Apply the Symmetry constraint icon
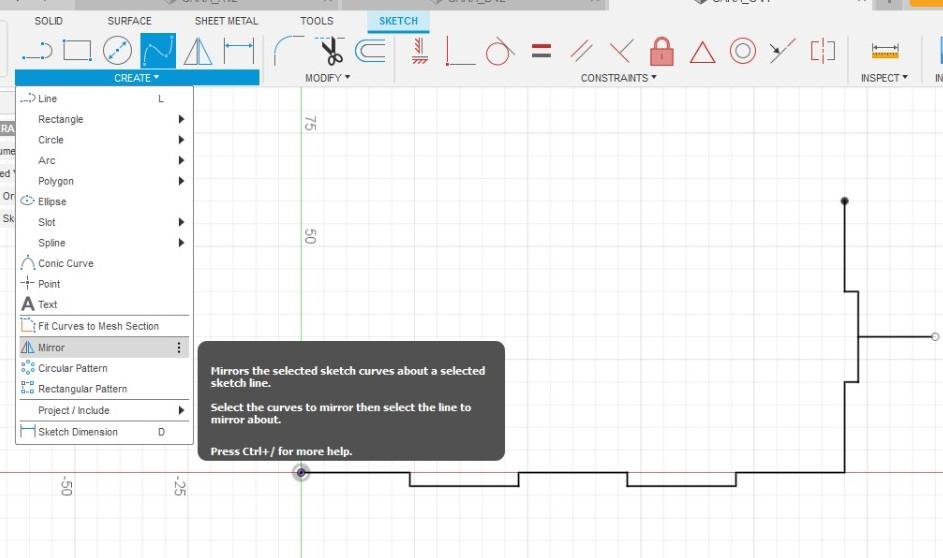943x558 pixels. tap(822, 51)
